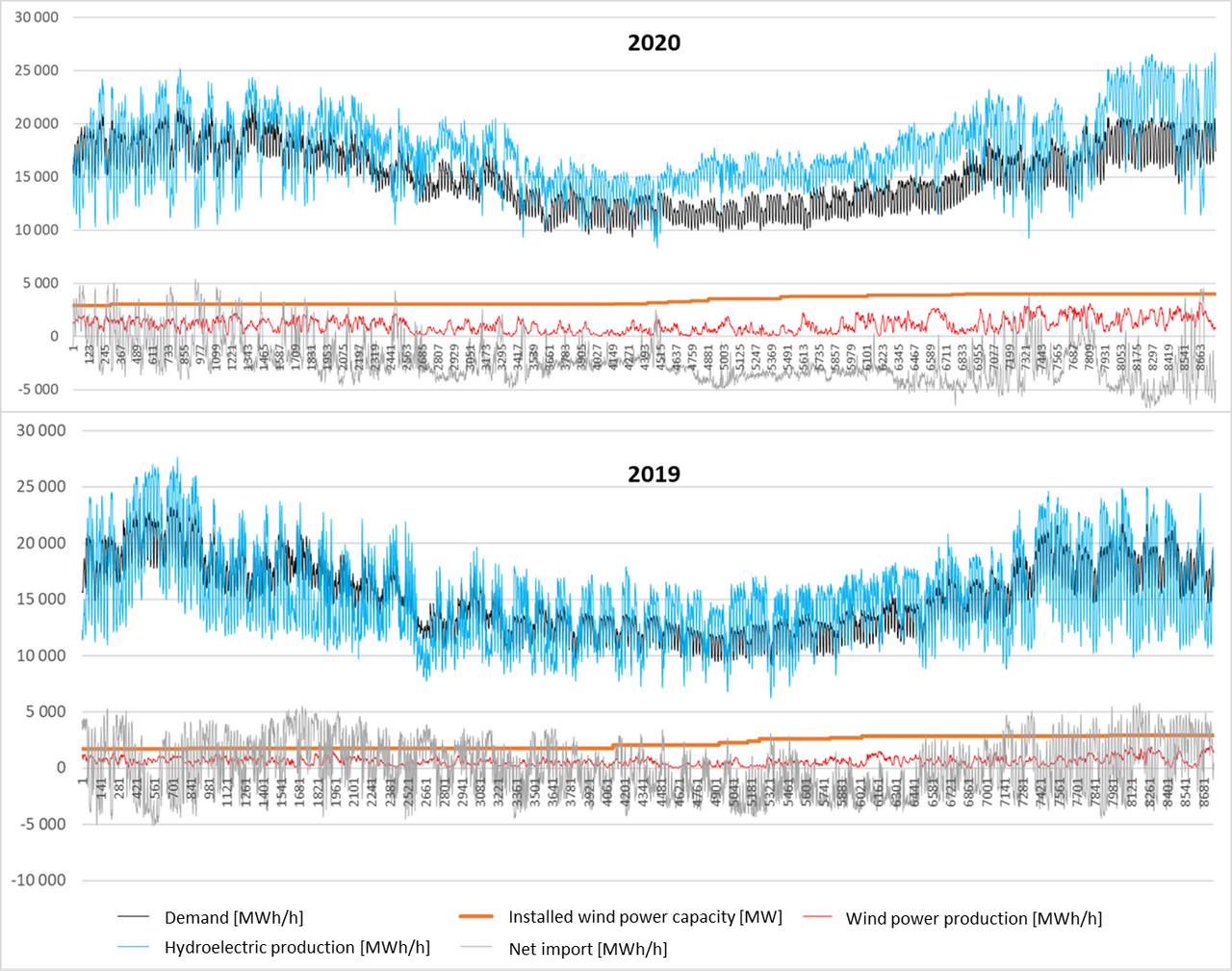
Task: Click -5 000 y-axis label in 2019 chart
Action: [x=43, y=824]
